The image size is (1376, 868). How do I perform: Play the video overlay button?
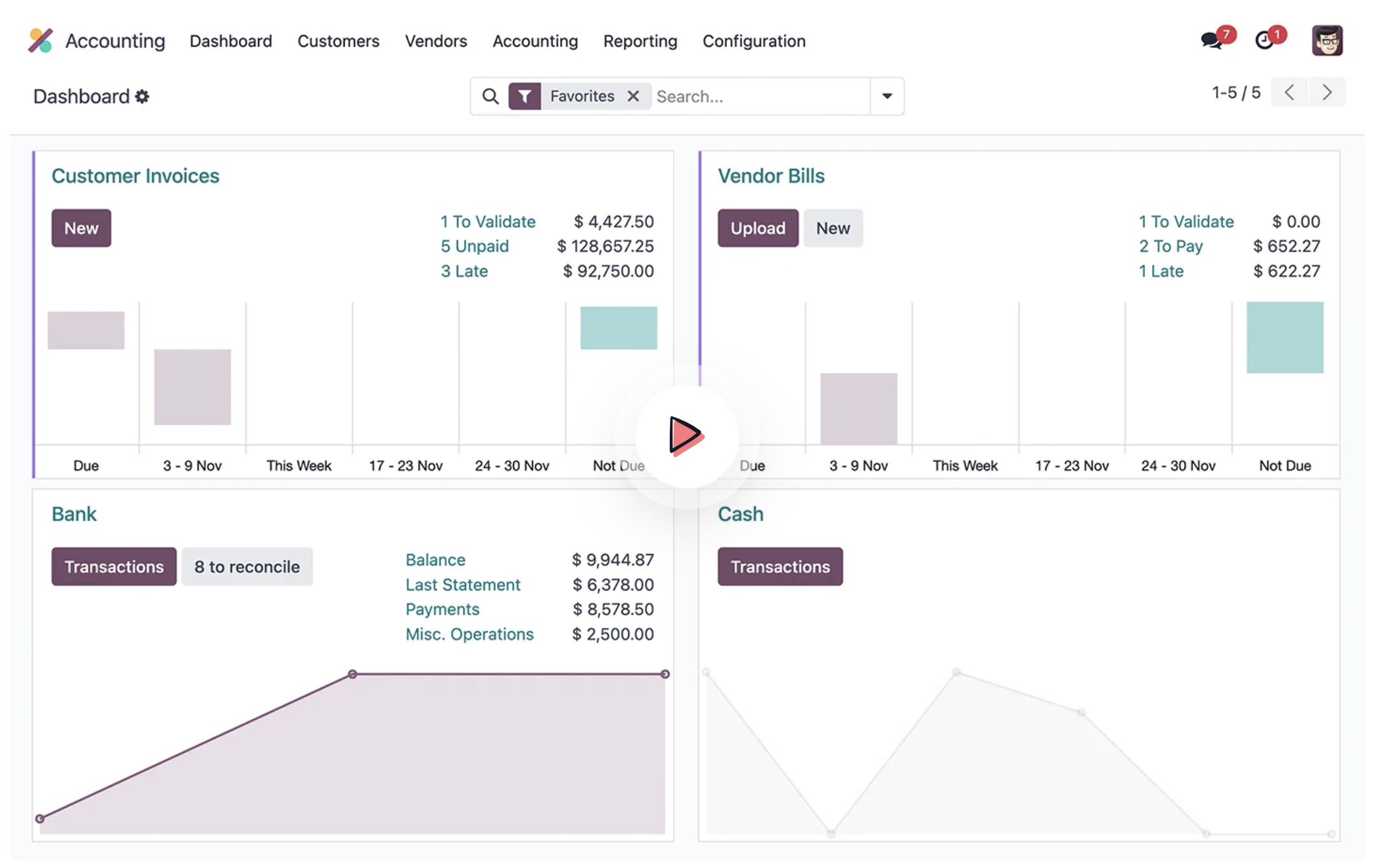pyautogui.click(x=687, y=435)
